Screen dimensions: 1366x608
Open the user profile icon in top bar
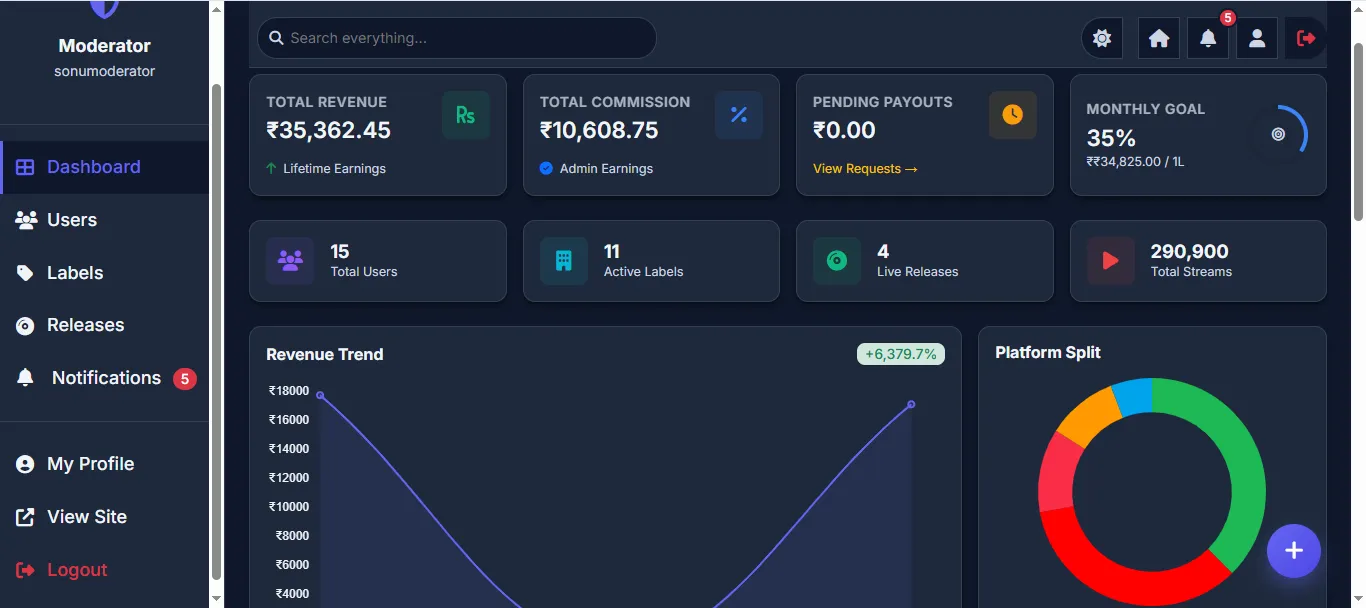(x=1257, y=38)
